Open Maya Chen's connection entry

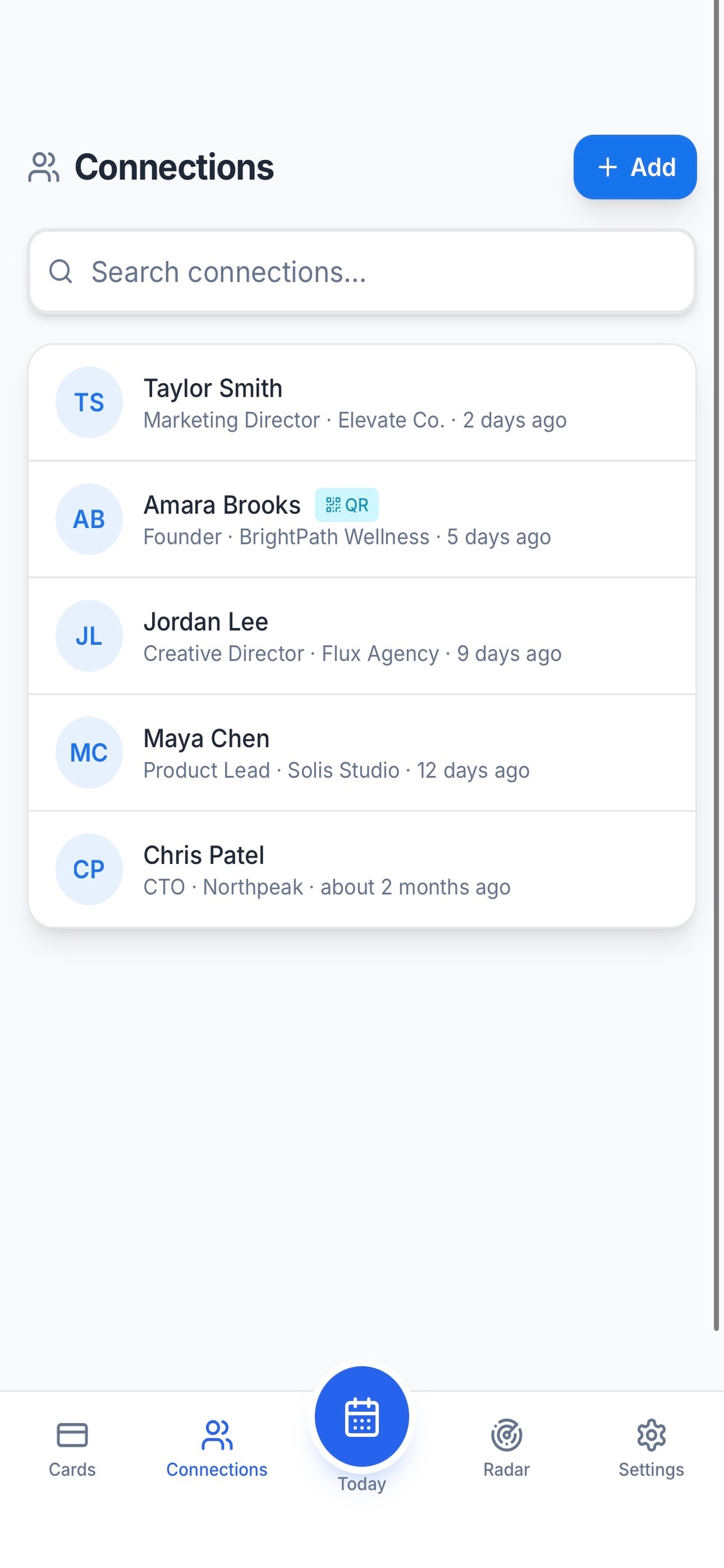[362, 752]
